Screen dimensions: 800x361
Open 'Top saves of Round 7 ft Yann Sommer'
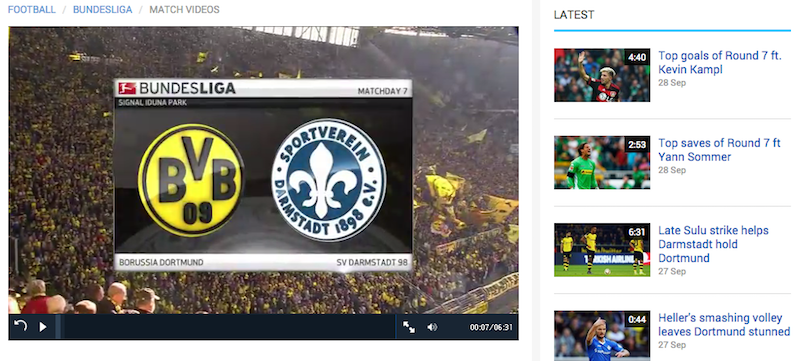719,150
